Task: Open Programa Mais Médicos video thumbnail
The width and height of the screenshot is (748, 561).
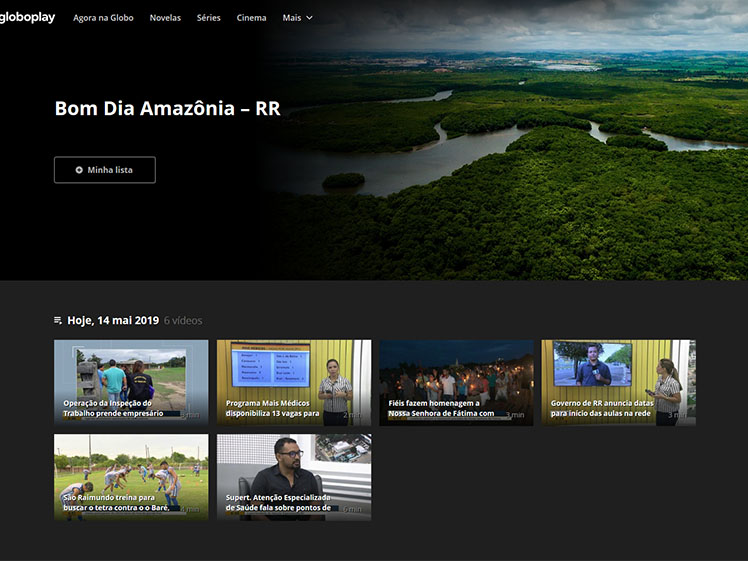Action: click(x=294, y=382)
